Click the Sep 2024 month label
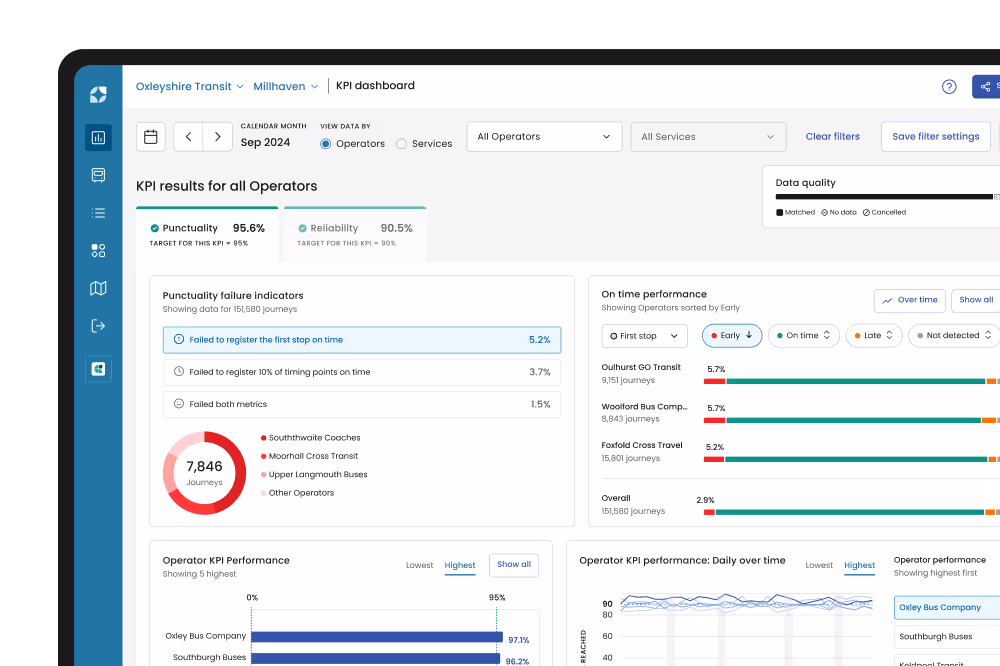The image size is (1000, 666). pyautogui.click(x=265, y=143)
